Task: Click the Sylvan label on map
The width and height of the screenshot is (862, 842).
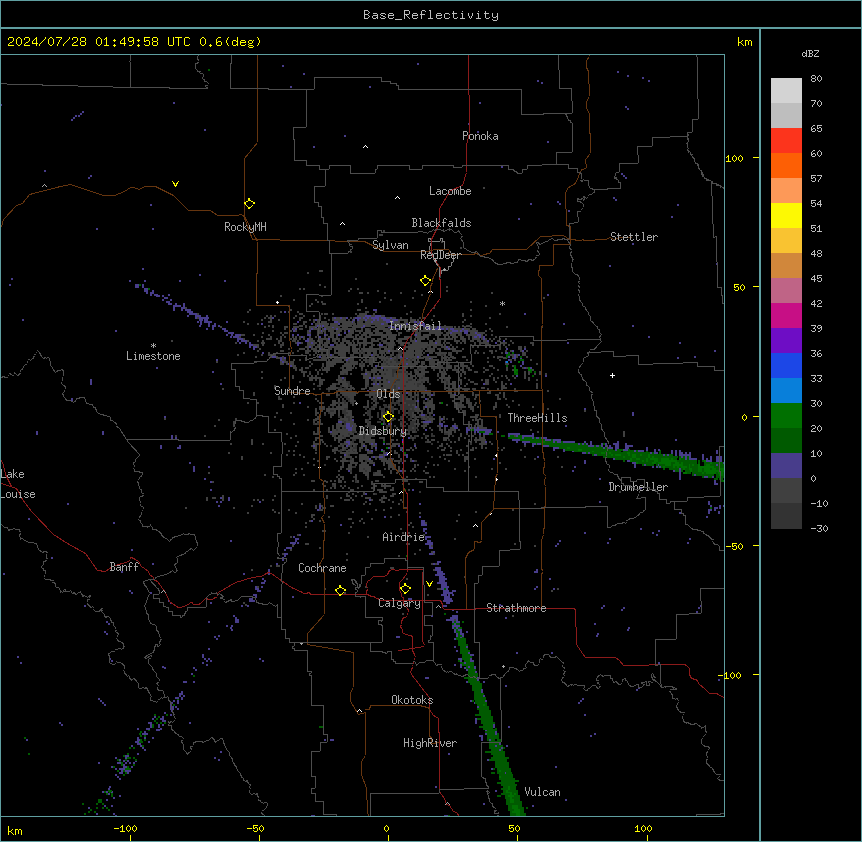Action: [390, 245]
